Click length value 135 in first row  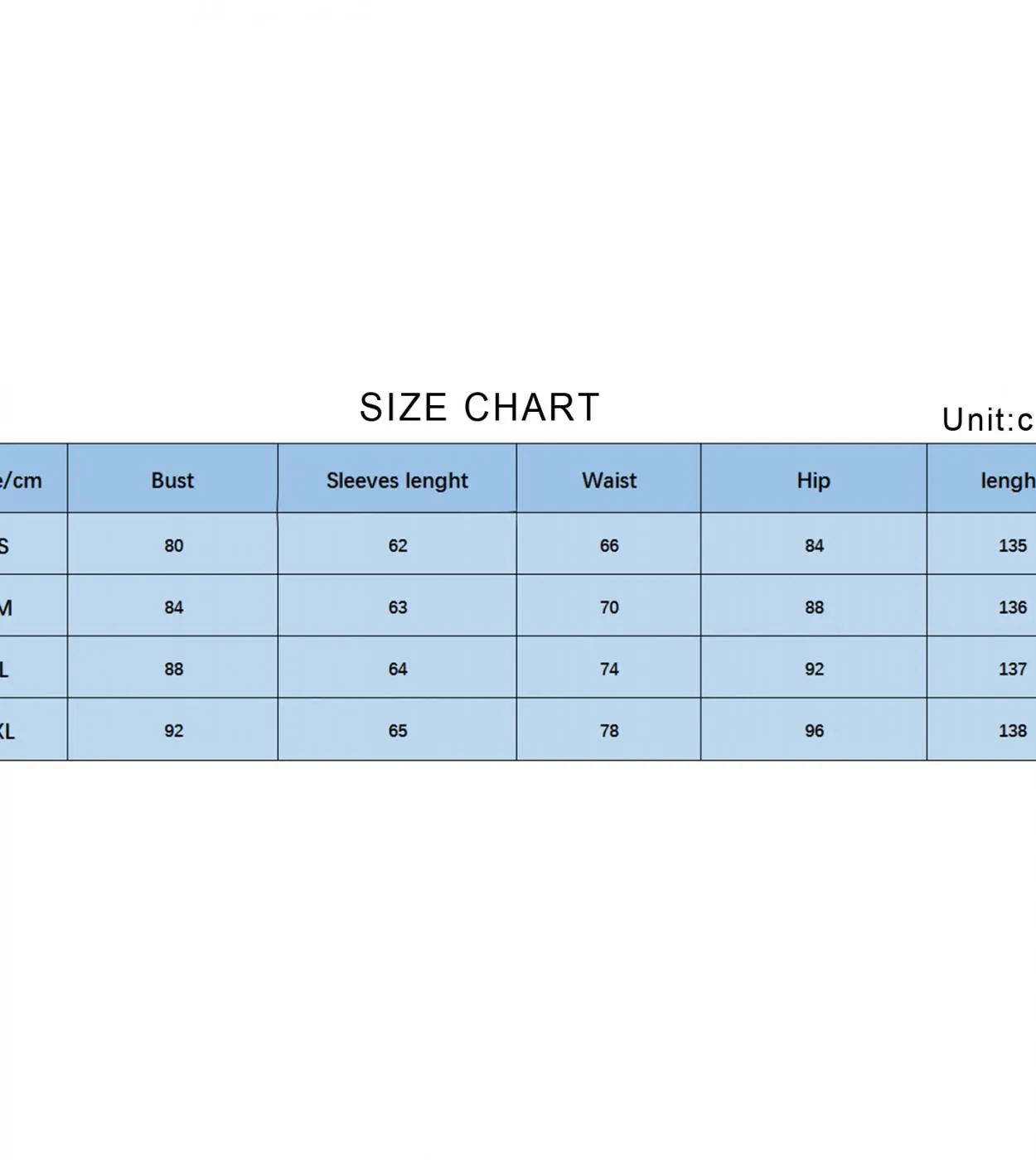pos(1013,546)
